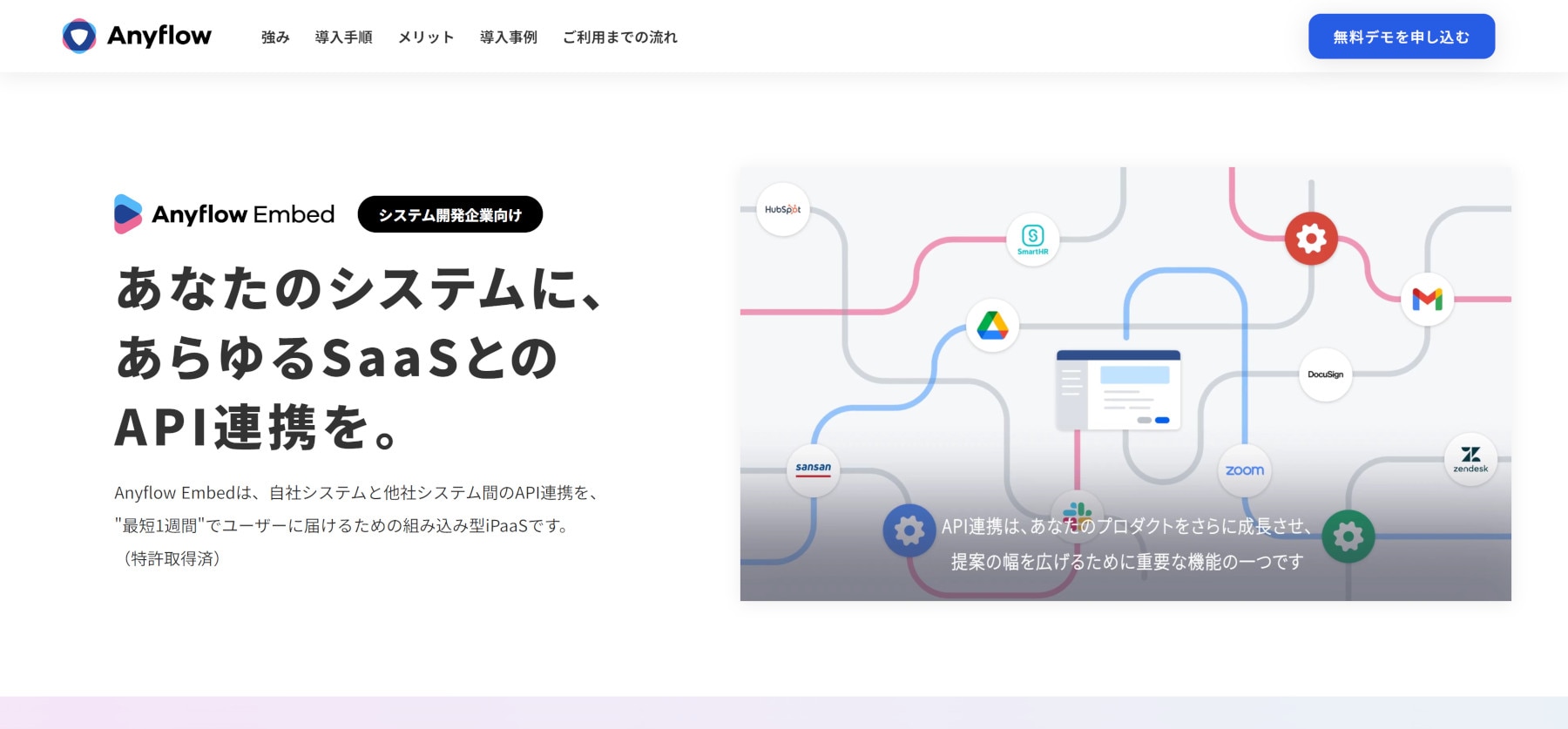The image size is (1568, 729).
Task: Select メリット in the navigation bar
Action: pos(426,37)
